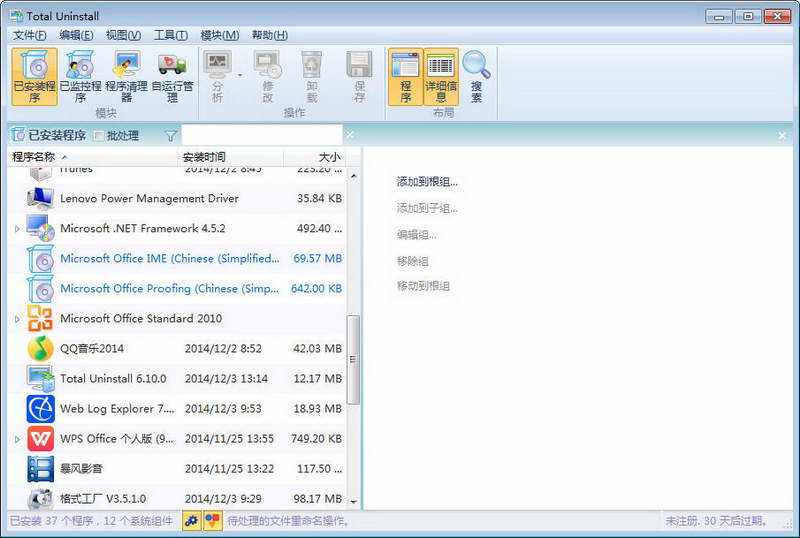Click the filter search input field

262,135
